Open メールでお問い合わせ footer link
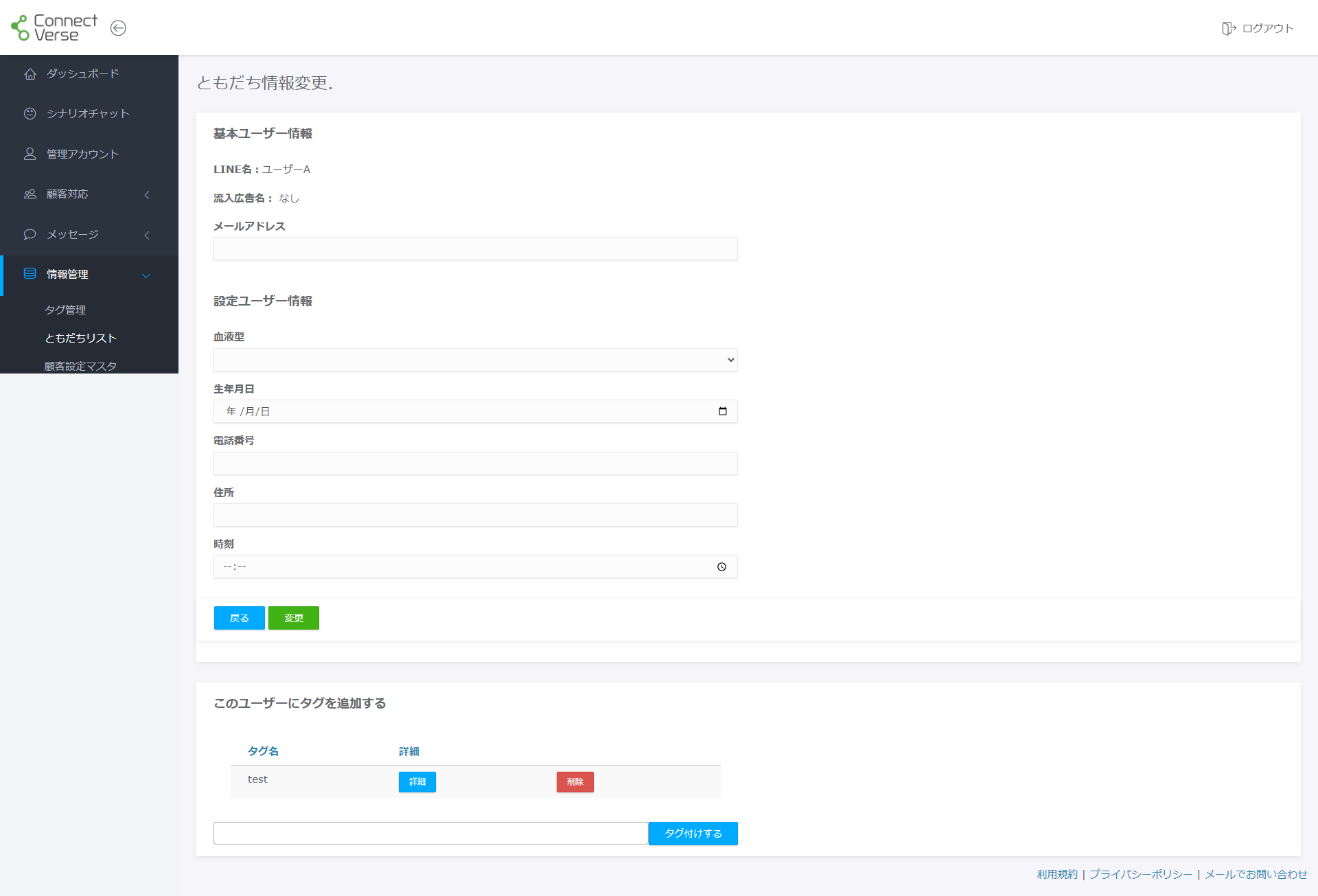The height and width of the screenshot is (896, 1318). click(x=1256, y=874)
